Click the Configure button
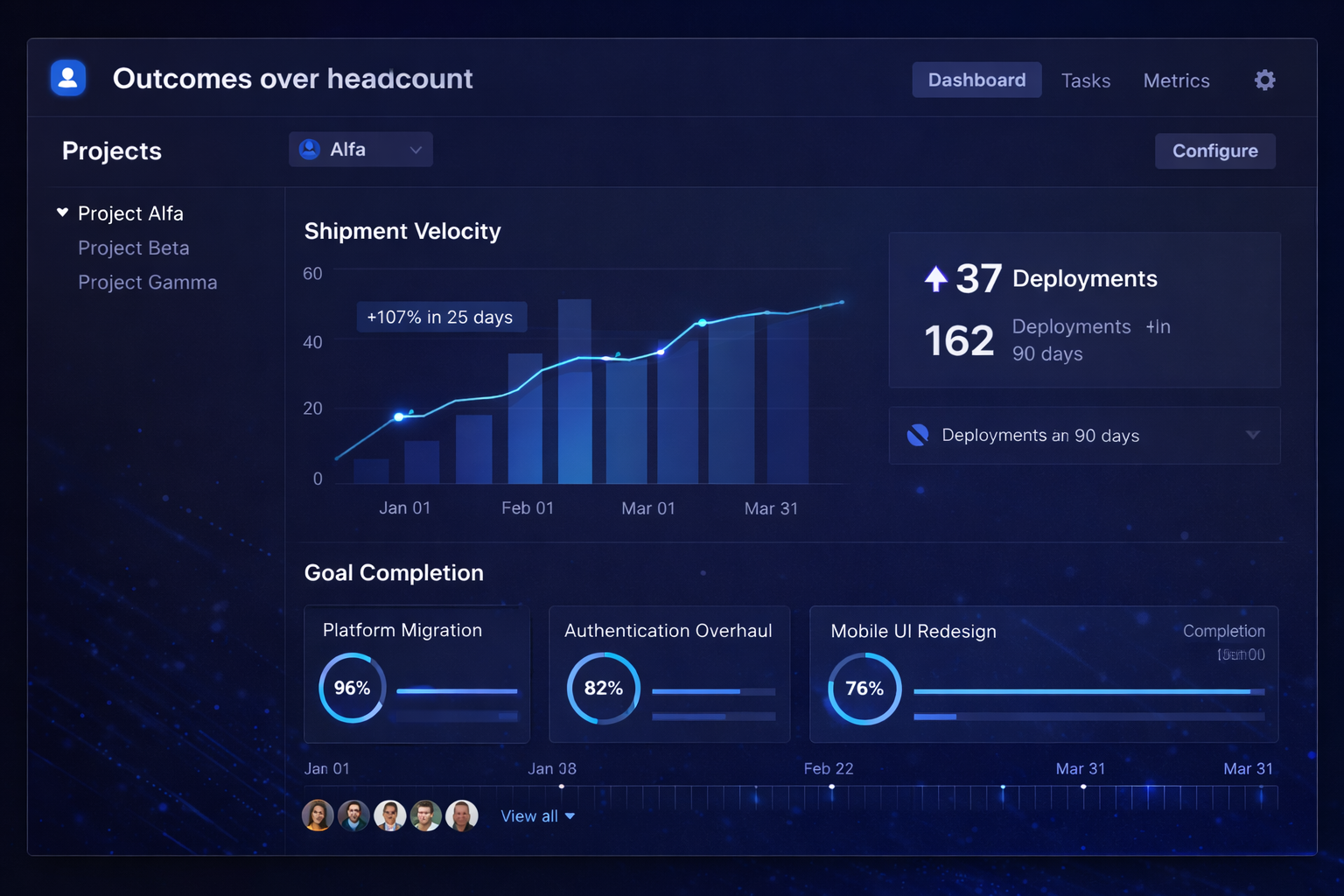 (1214, 150)
